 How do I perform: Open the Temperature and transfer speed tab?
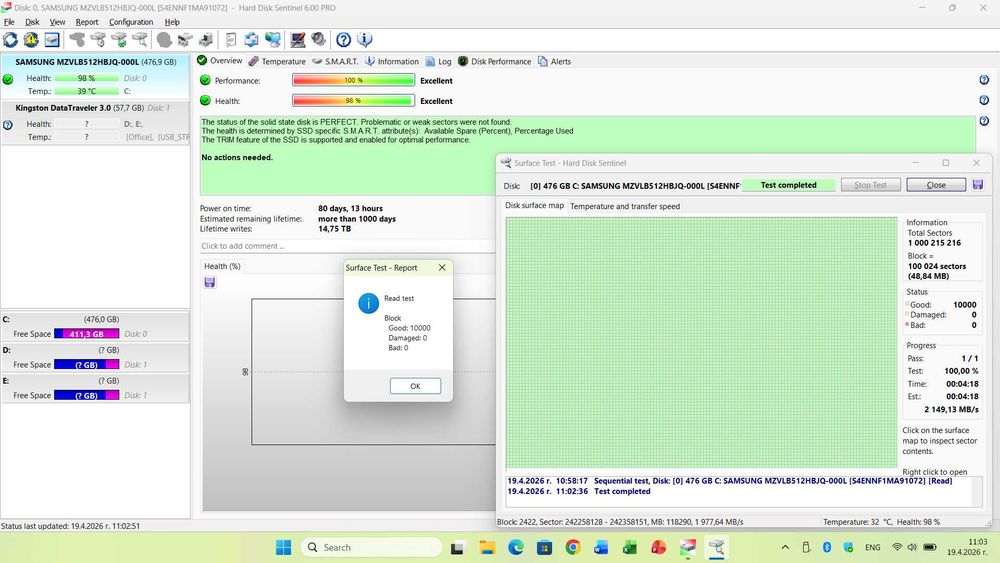click(624, 206)
